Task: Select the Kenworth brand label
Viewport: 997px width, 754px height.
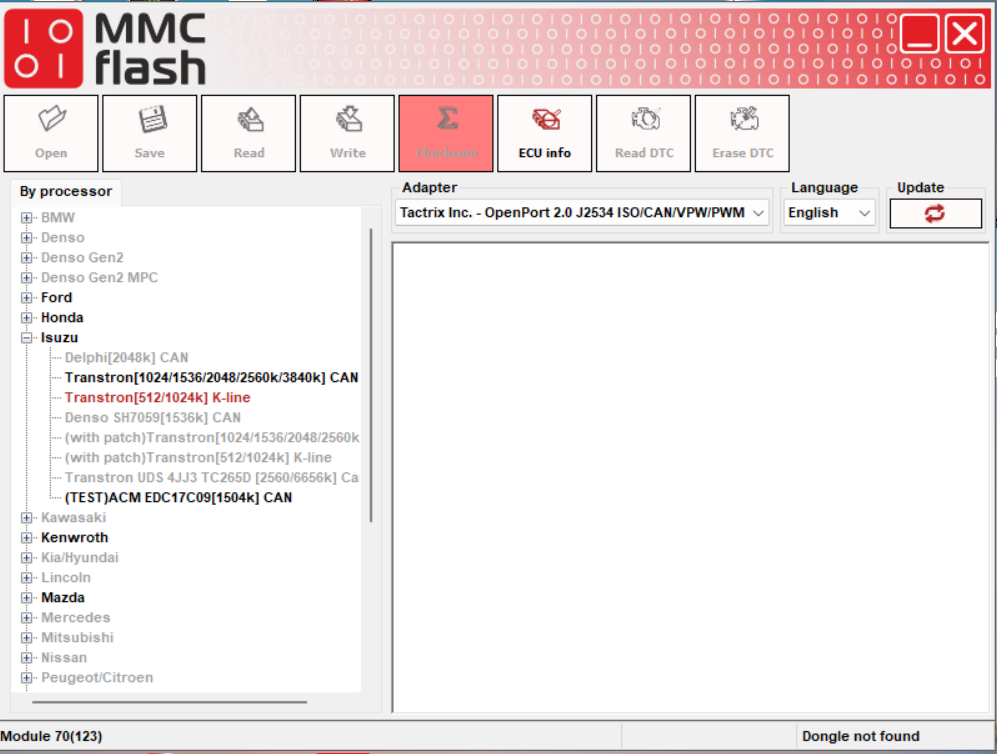Action: [74, 538]
